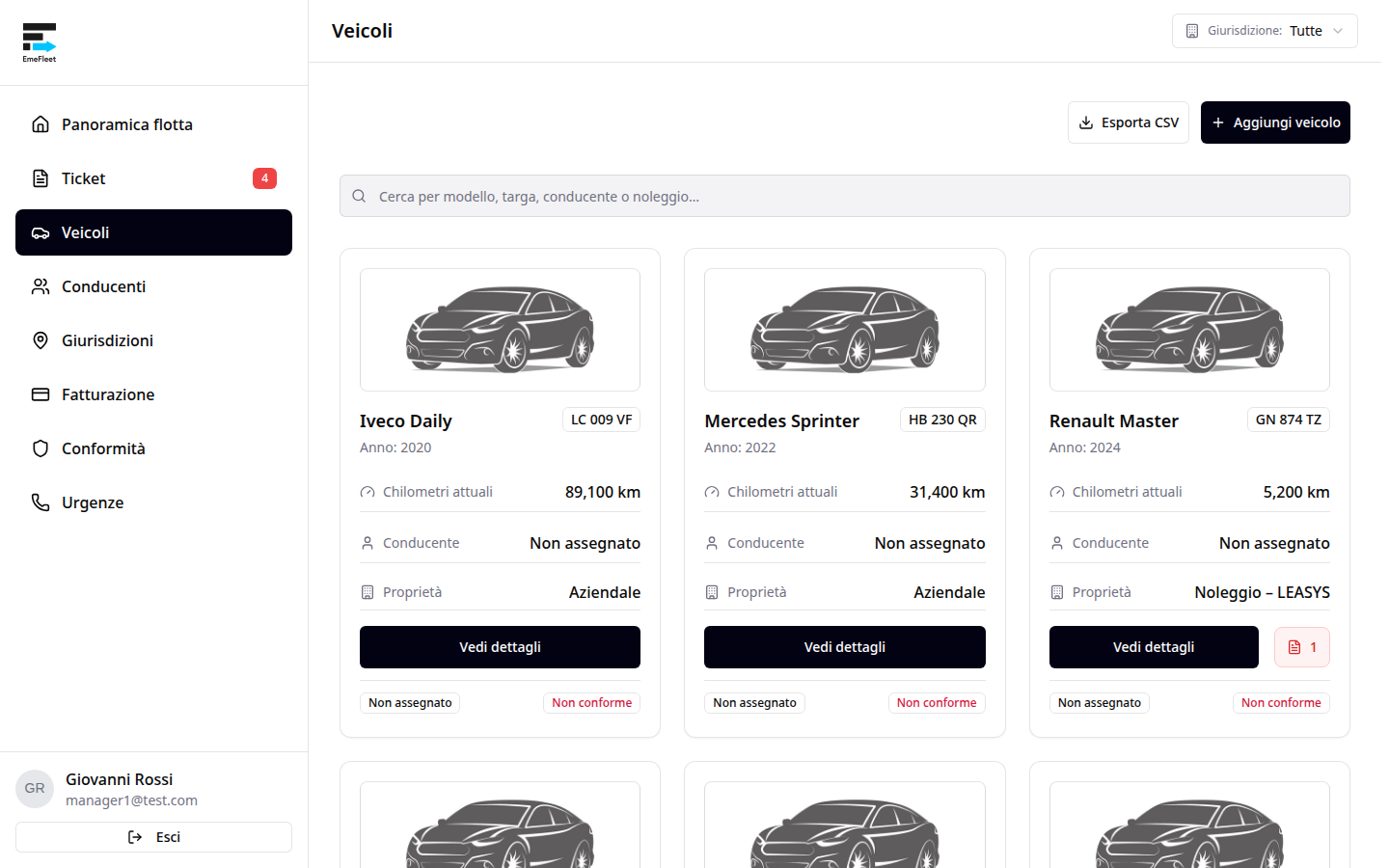Click the building icon in Giurisdizione selector
This screenshot has height=868, width=1389.
(1192, 31)
